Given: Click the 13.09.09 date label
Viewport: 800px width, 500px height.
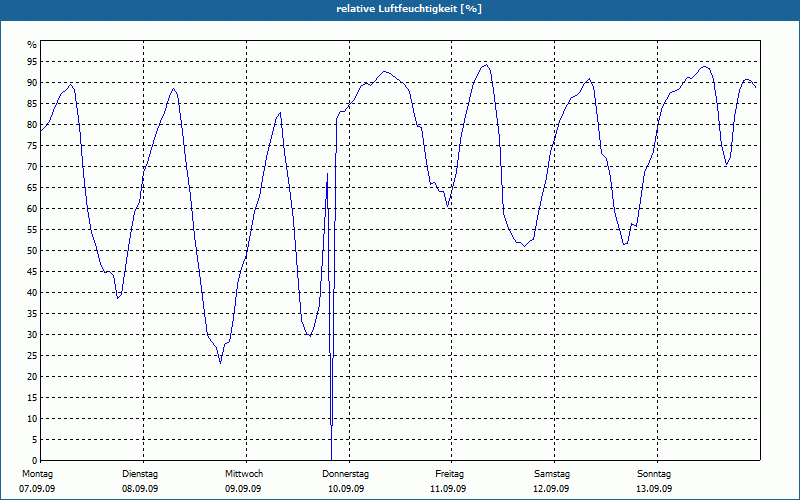Looking at the screenshot, I should (x=654, y=489).
